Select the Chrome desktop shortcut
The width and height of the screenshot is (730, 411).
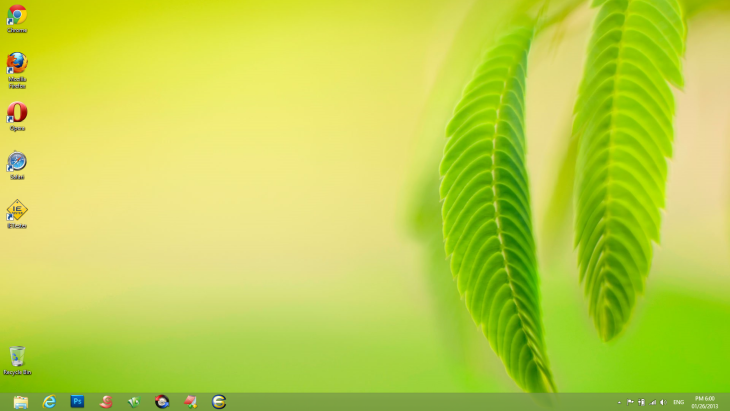click(17, 16)
